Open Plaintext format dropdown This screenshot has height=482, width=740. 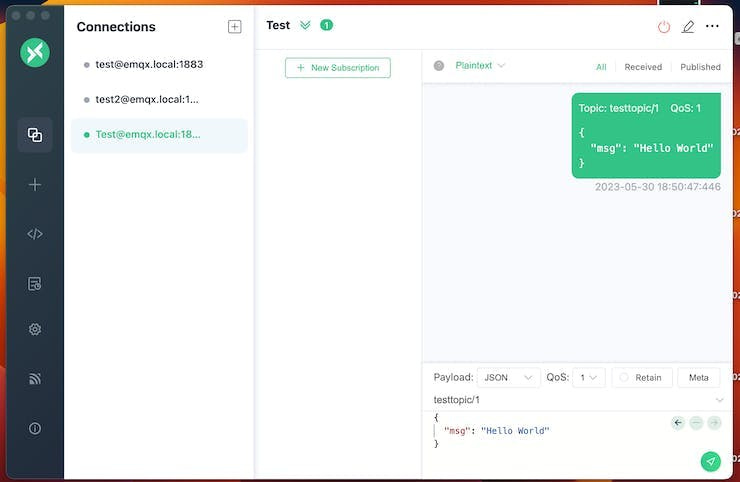click(x=480, y=66)
